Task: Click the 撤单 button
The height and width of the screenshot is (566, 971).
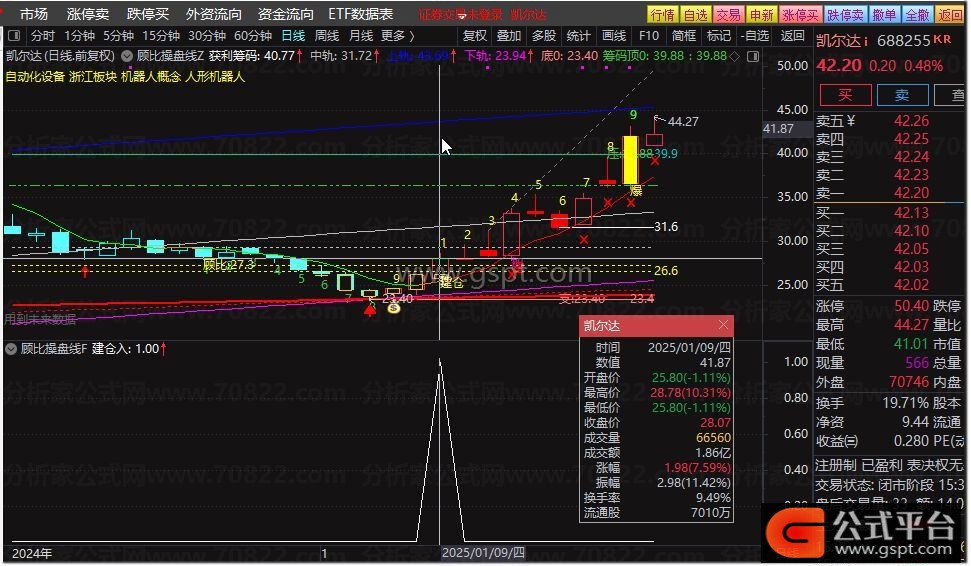Action: point(884,14)
